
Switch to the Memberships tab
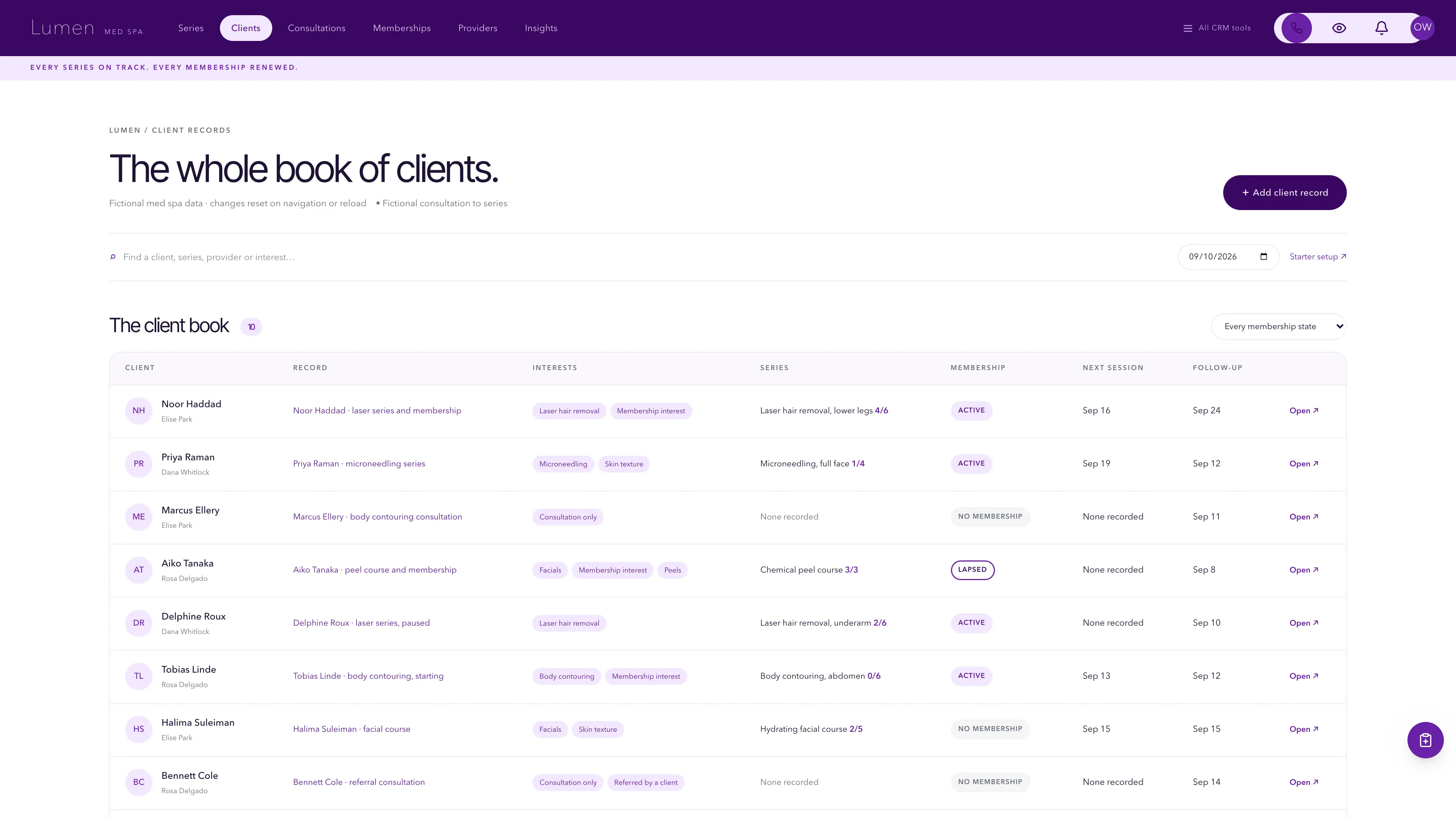402,28
